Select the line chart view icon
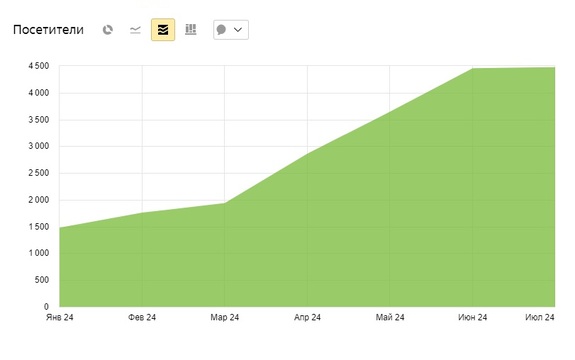 click(135, 30)
